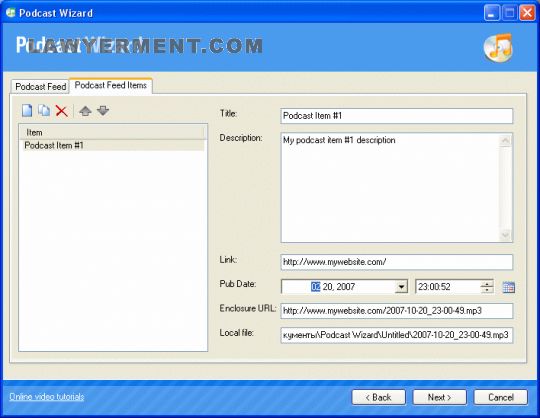This screenshot has height=418, width=540.
Task: Open the Online video tutorials link
Action: coord(46,397)
